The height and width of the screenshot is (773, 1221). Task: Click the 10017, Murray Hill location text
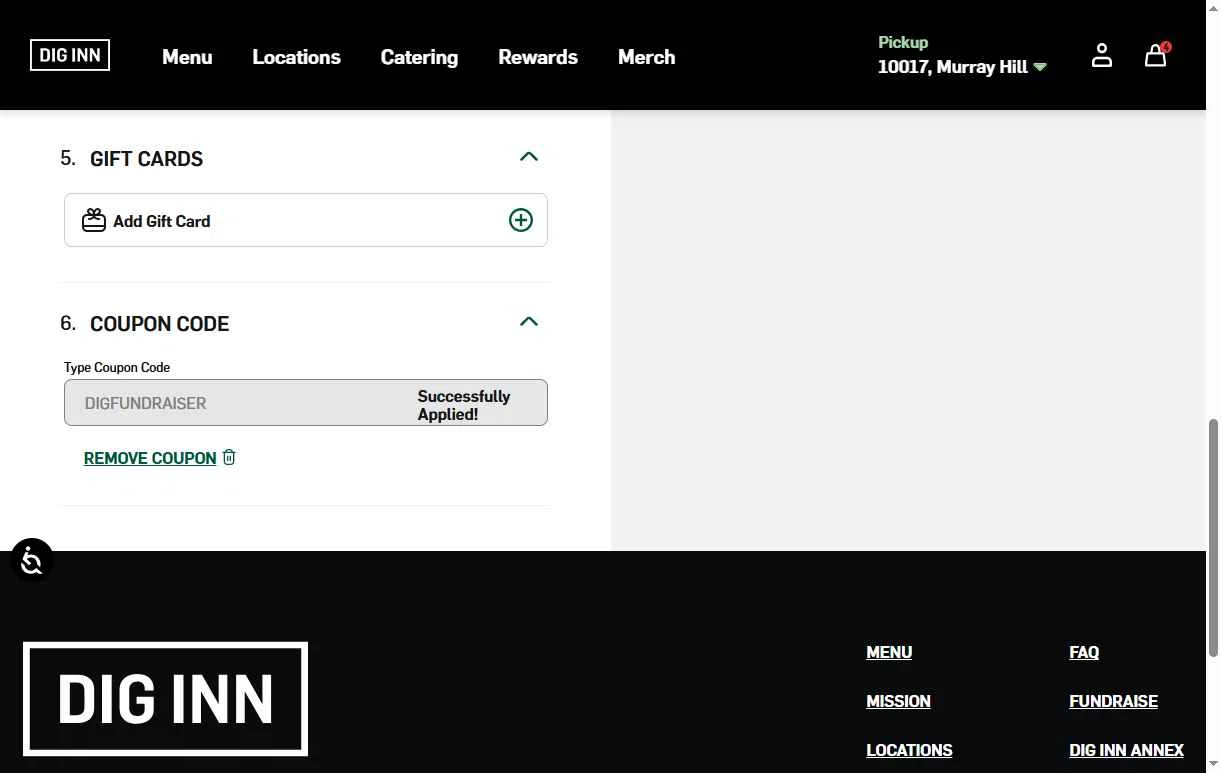click(x=952, y=67)
